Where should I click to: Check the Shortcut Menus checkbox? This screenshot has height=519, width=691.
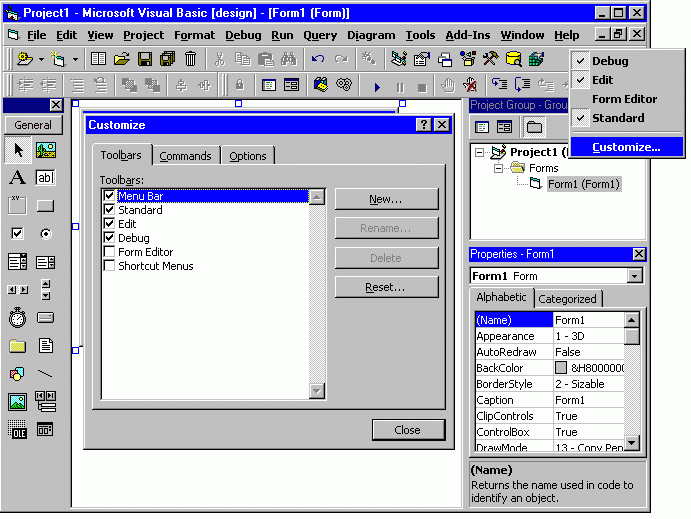(x=109, y=266)
